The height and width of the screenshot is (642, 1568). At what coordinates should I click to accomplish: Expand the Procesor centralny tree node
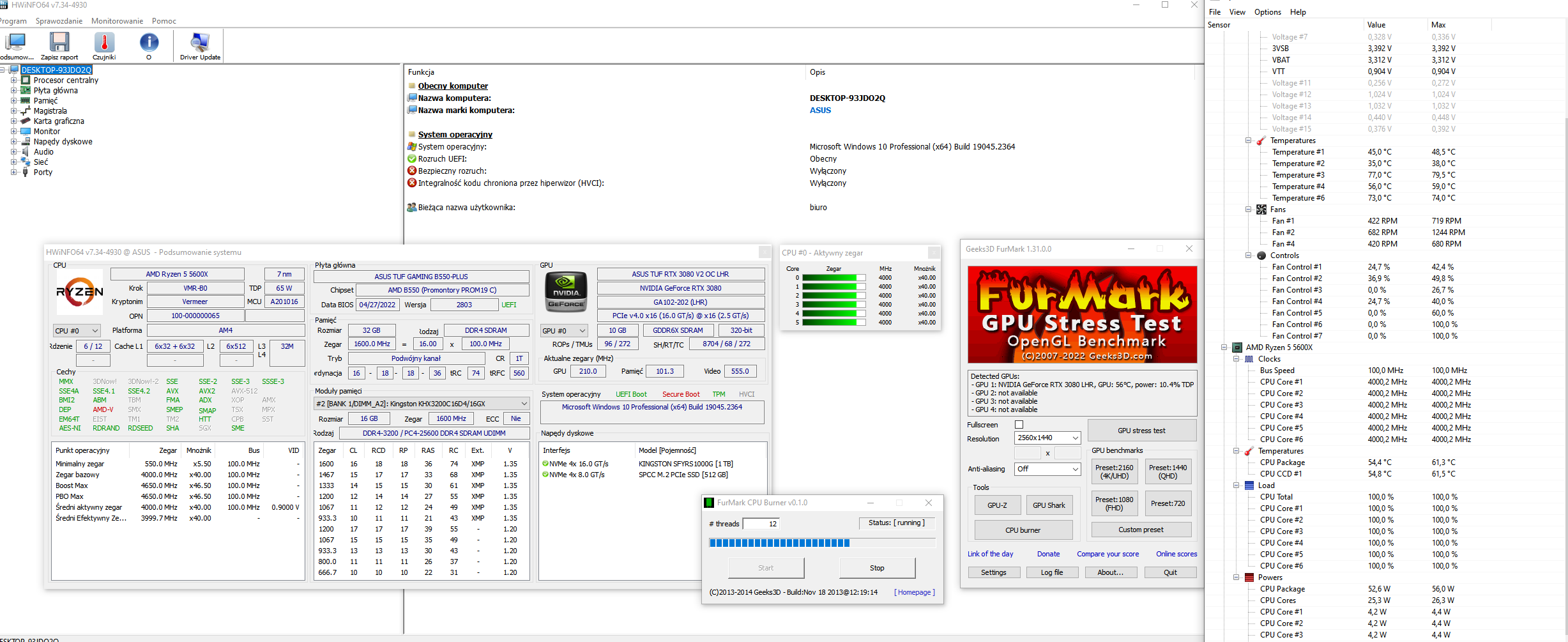[13, 80]
